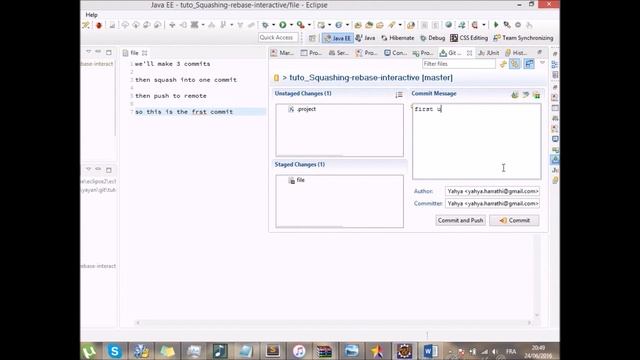Open uTorrent from the taskbar
640x360 pixels.
(89, 351)
